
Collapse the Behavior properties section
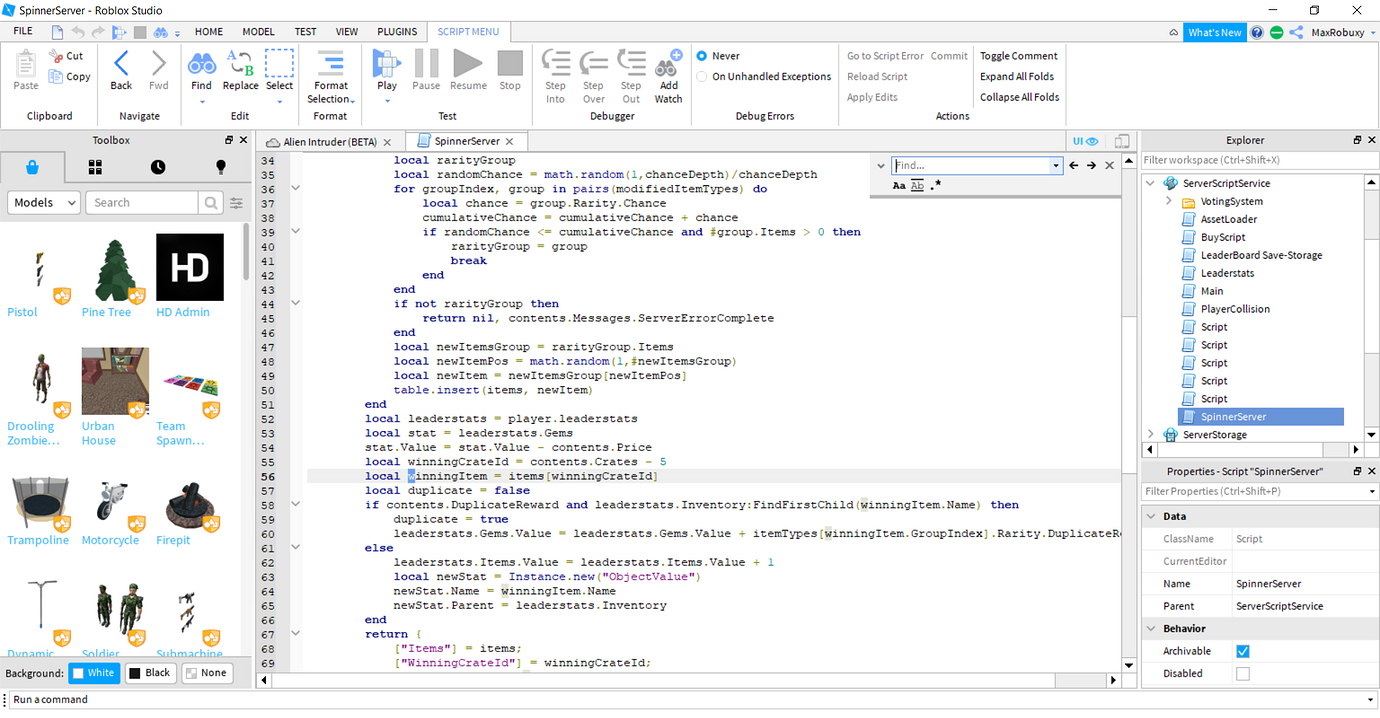[1151, 629]
